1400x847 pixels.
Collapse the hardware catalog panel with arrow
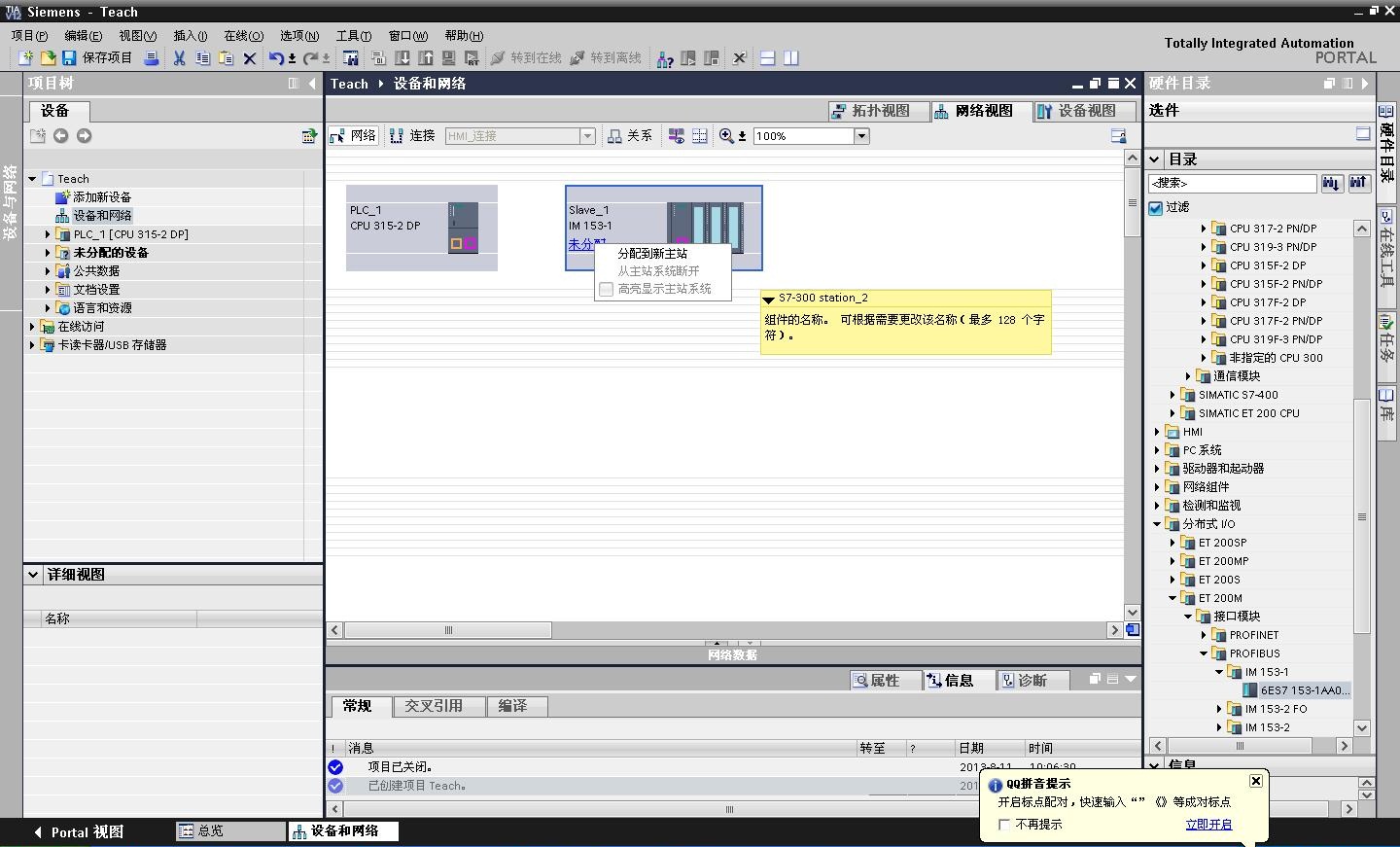pyautogui.click(x=1365, y=84)
